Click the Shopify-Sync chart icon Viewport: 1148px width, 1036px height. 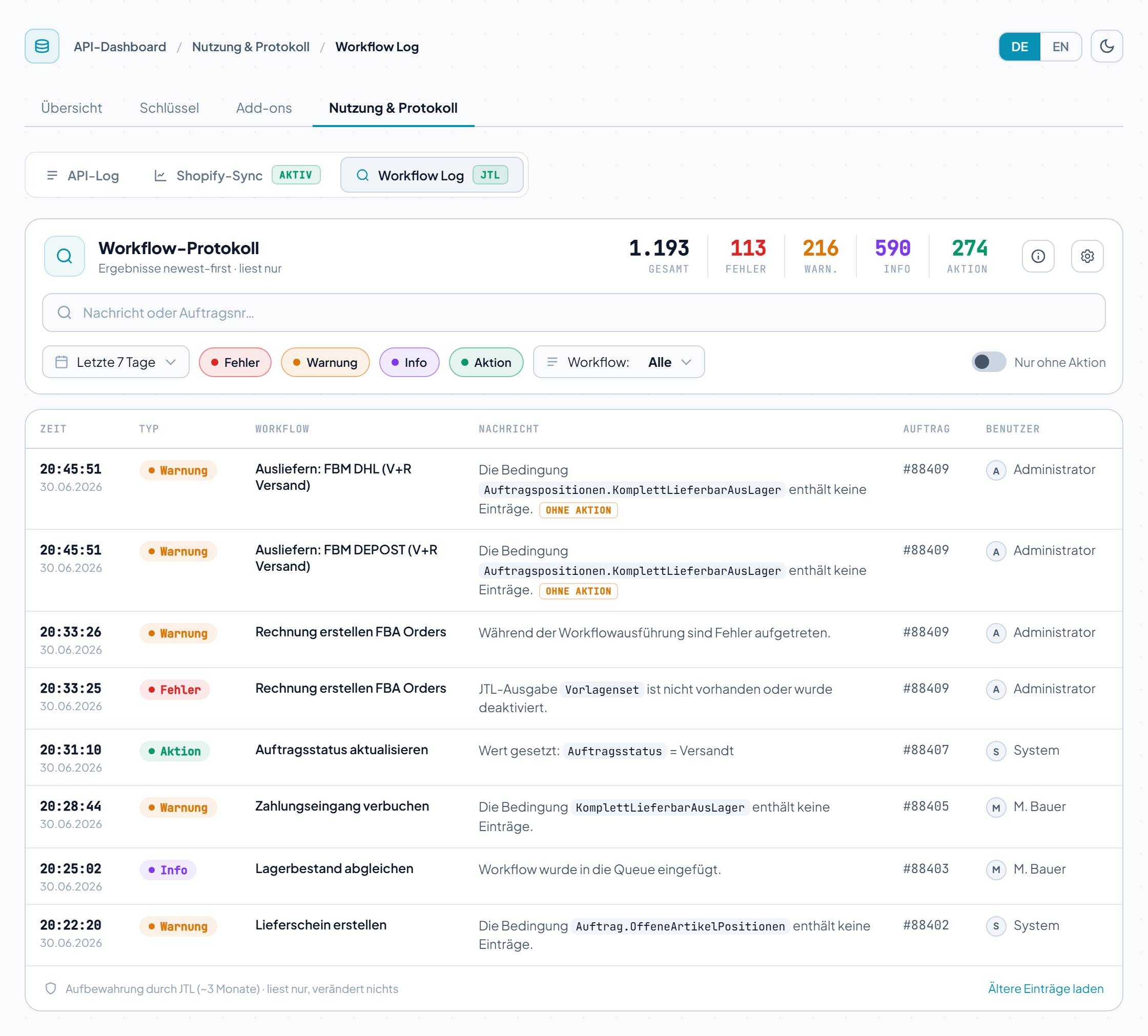pyautogui.click(x=160, y=175)
